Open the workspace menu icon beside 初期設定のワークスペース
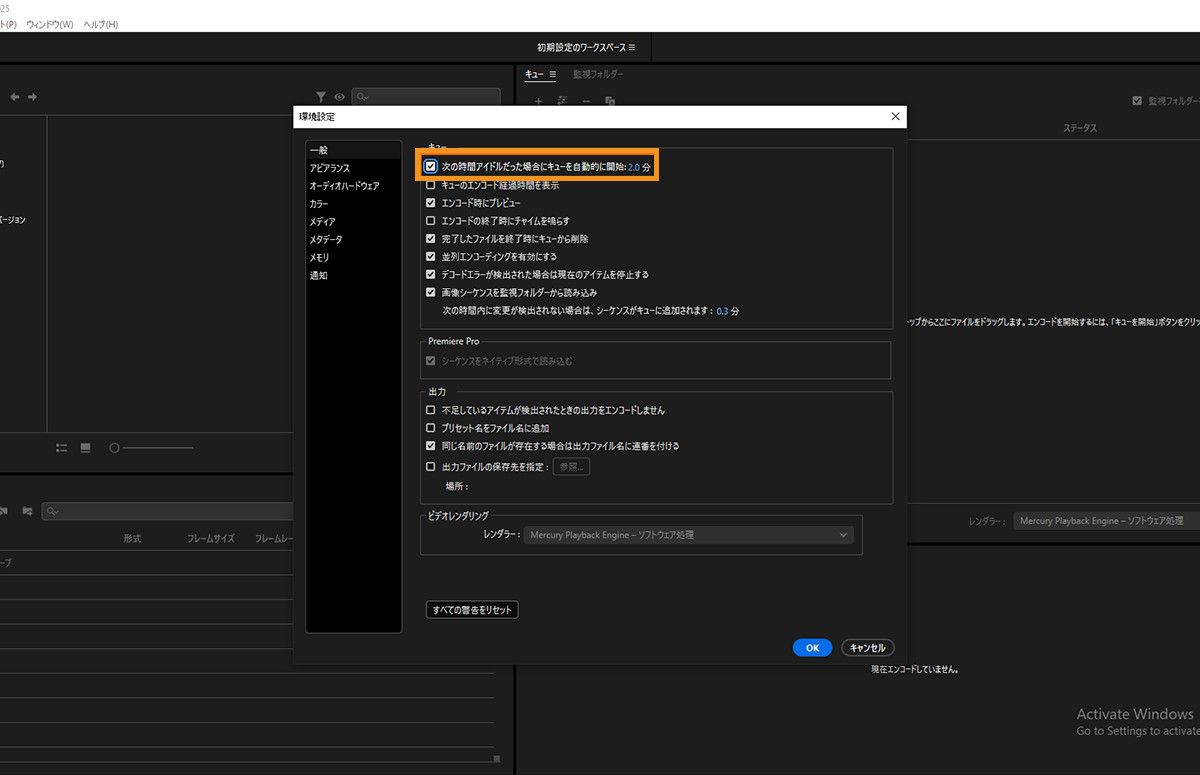The height and width of the screenshot is (775, 1200). 632,47
